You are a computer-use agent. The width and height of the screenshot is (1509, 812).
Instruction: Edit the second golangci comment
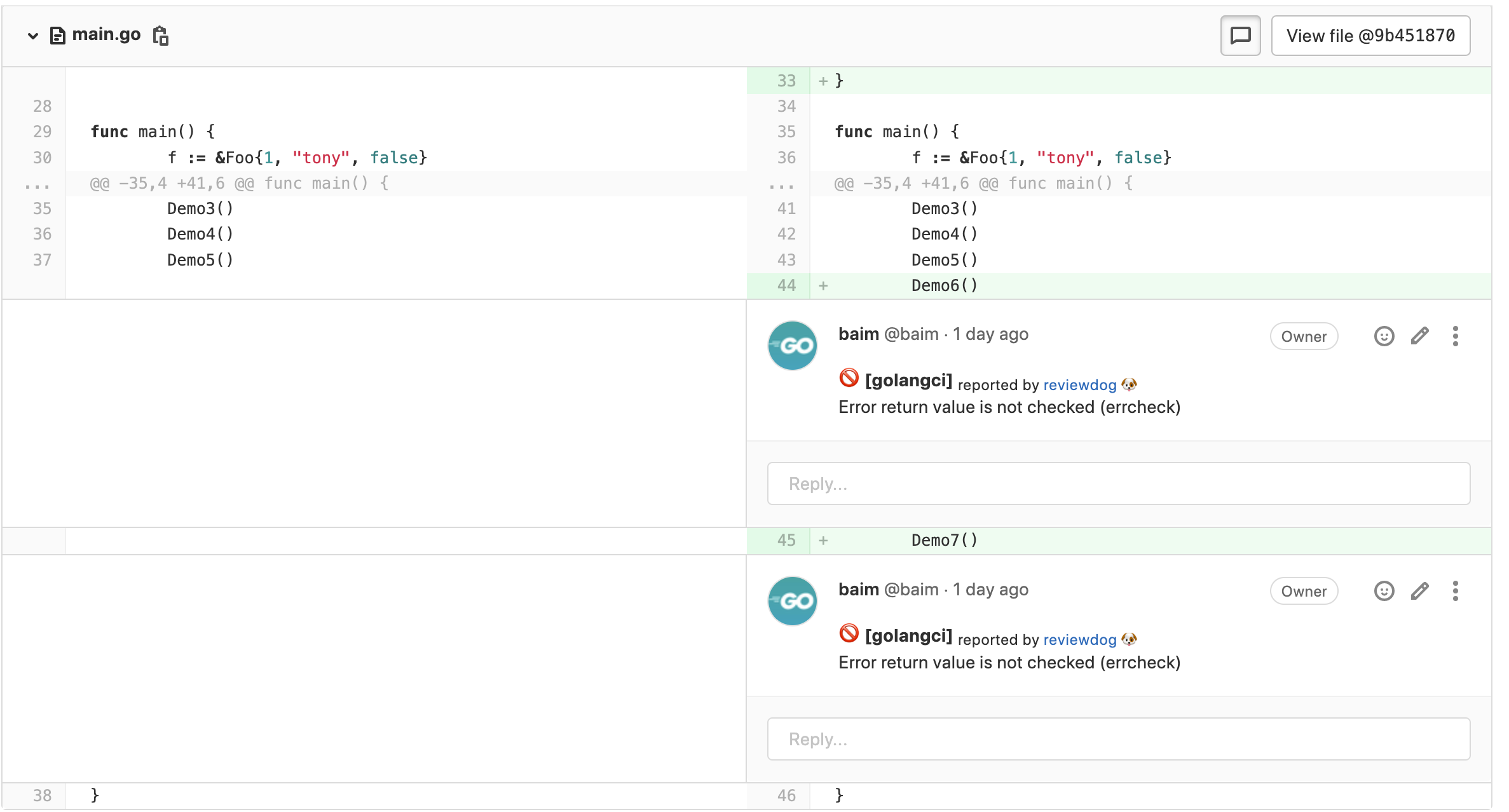[x=1420, y=592]
